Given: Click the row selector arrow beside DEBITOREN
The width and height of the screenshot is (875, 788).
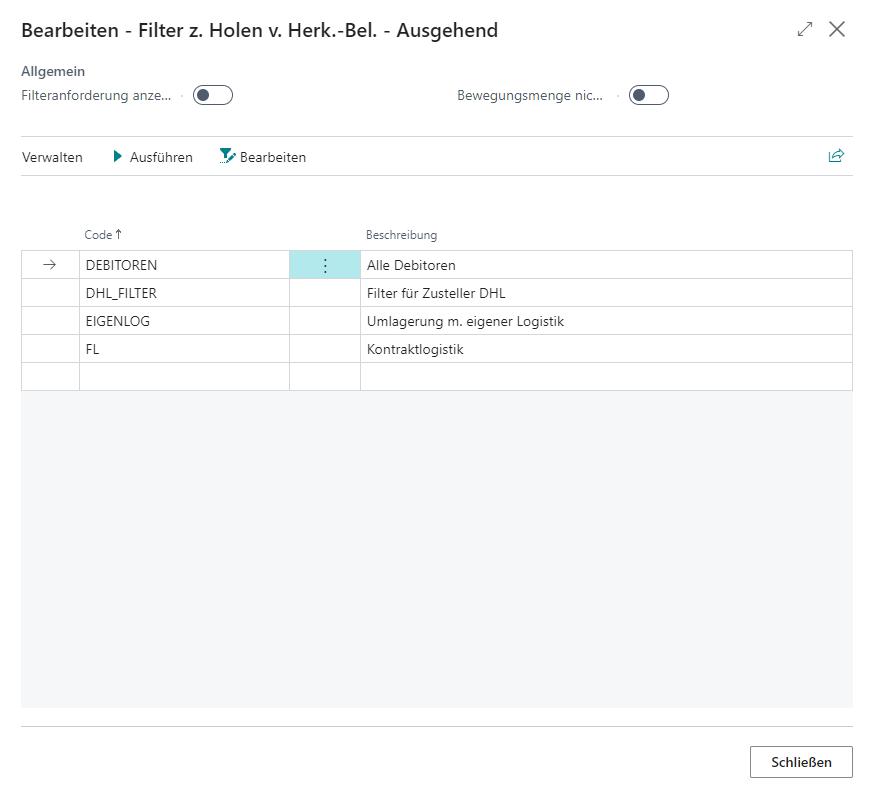Looking at the screenshot, I should pyautogui.click(x=50, y=265).
